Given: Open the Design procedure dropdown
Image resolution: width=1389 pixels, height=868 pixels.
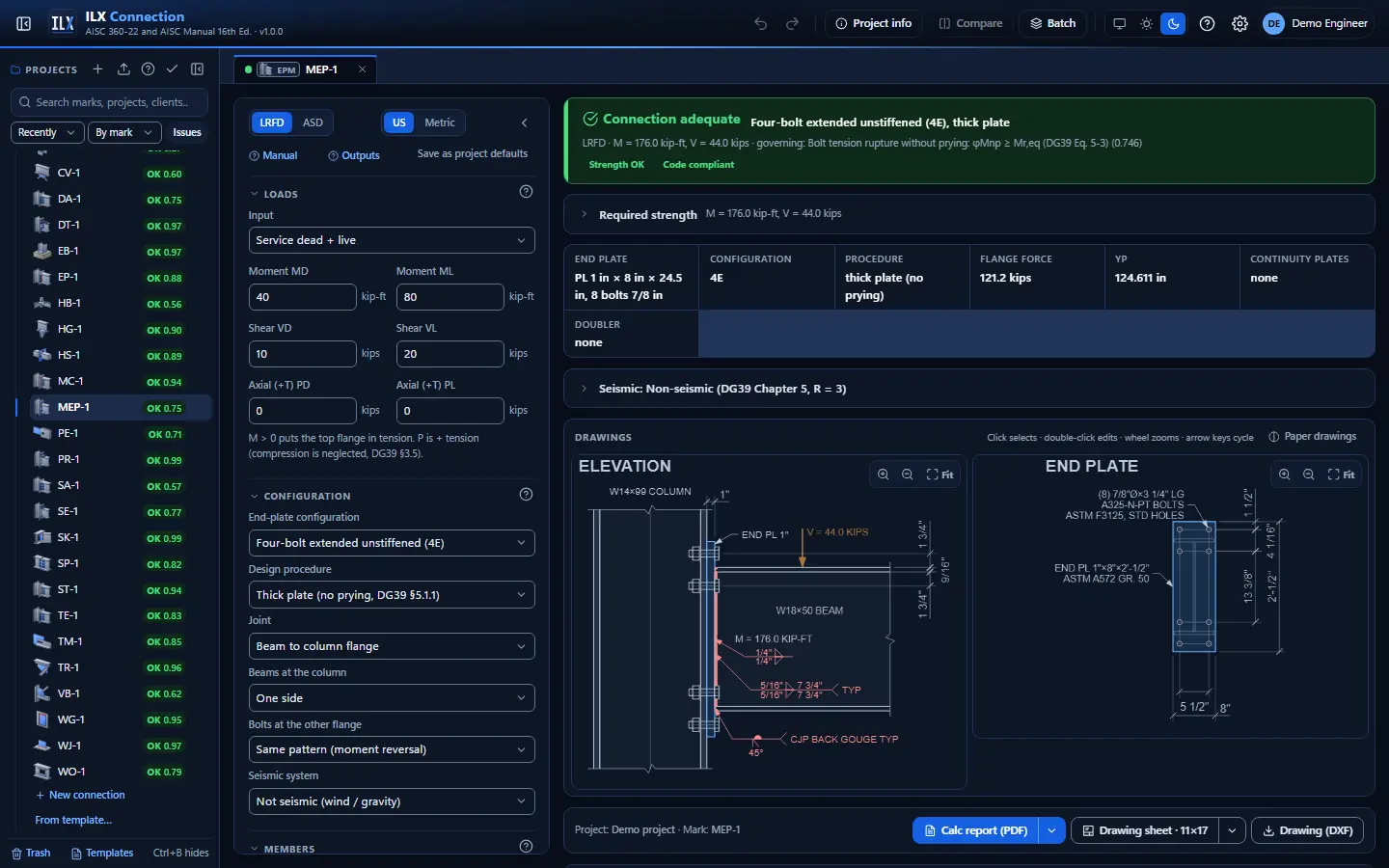Looking at the screenshot, I should pyautogui.click(x=392, y=595).
